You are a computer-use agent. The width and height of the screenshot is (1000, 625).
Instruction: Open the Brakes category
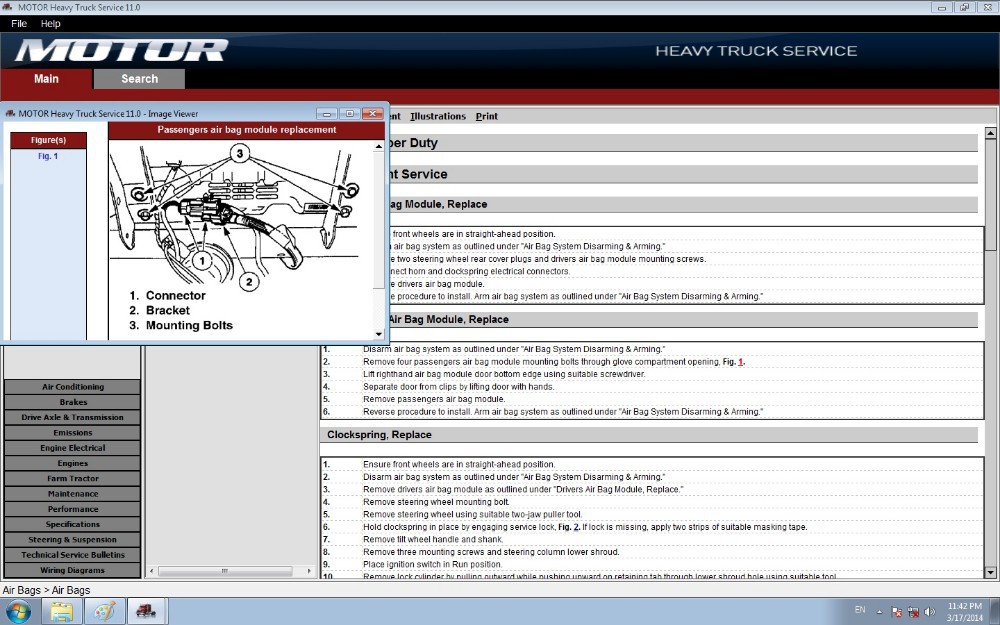click(x=73, y=402)
